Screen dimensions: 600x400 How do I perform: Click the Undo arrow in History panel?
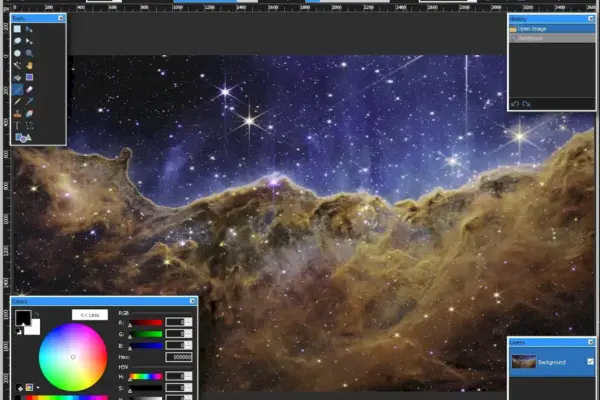point(515,104)
